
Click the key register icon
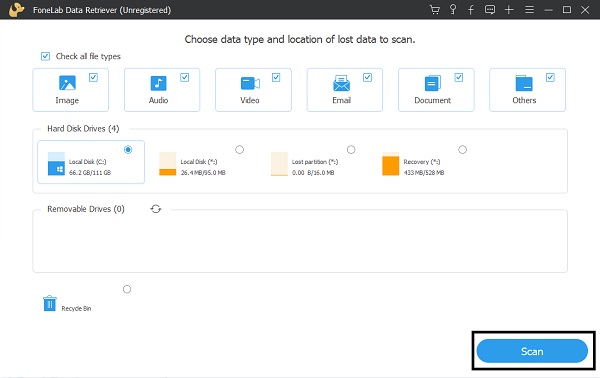click(x=453, y=10)
